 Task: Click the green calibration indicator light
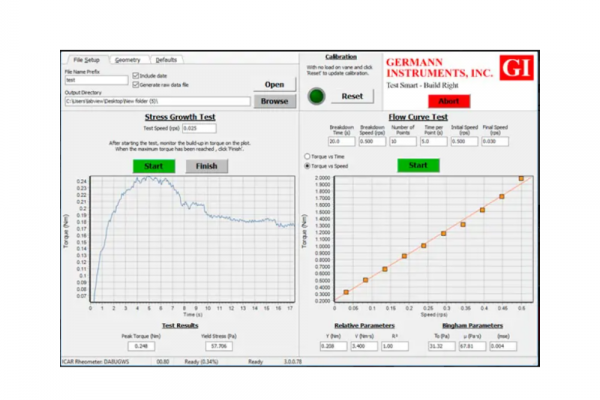[x=317, y=96]
